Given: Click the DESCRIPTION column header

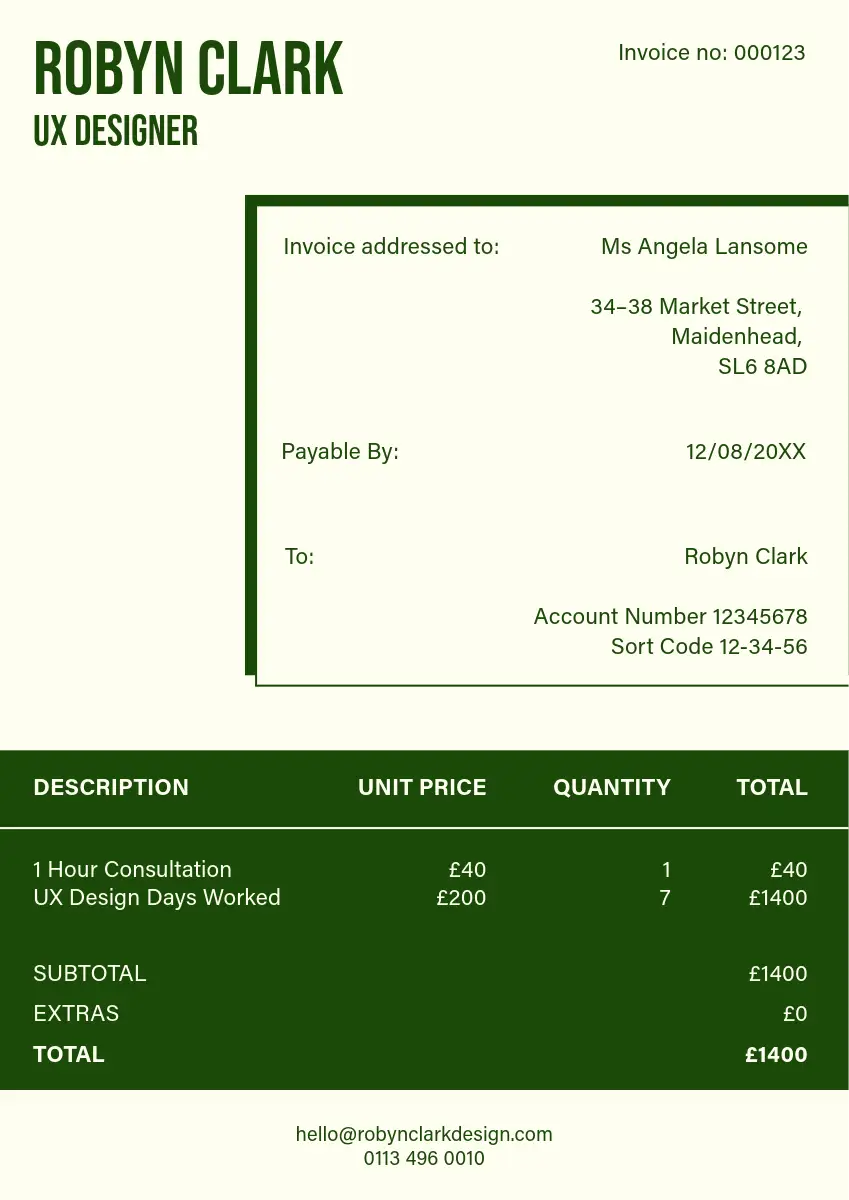Looking at the screenshot, I should pos(111,787).
